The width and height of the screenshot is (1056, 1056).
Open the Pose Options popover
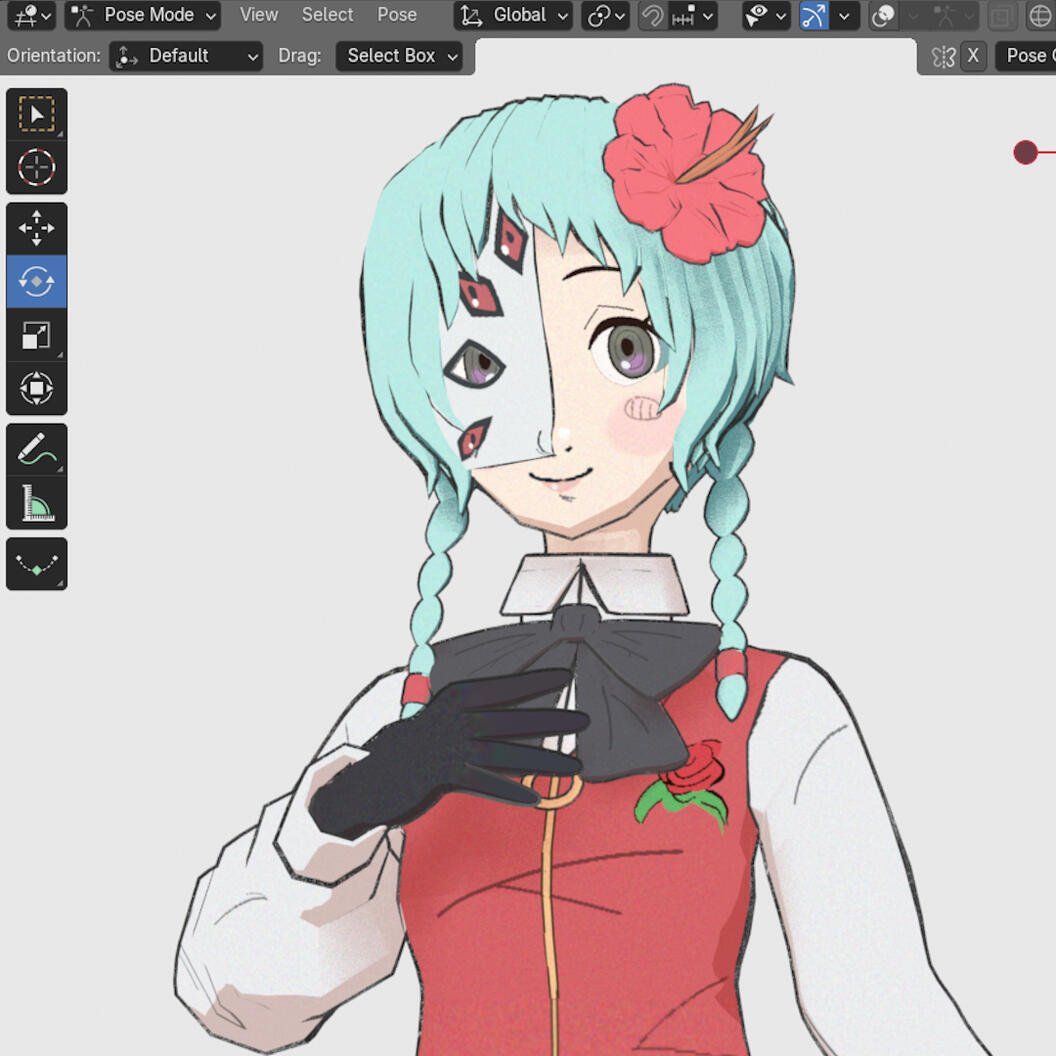coord(1026,56)
